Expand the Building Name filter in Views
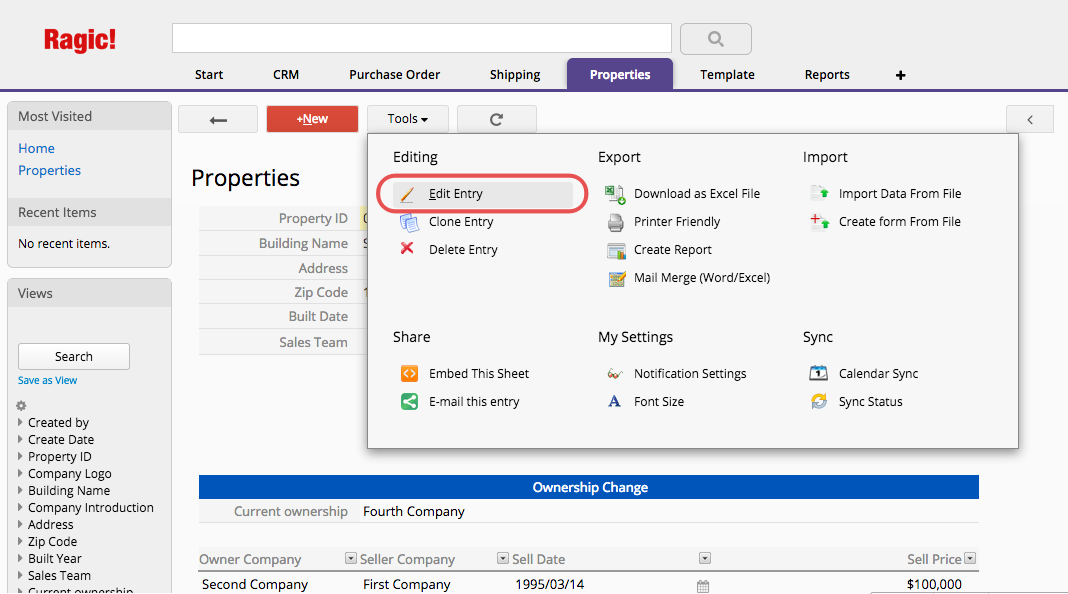The height and width of the screenshot is (594, 1068). click(21, 491)
